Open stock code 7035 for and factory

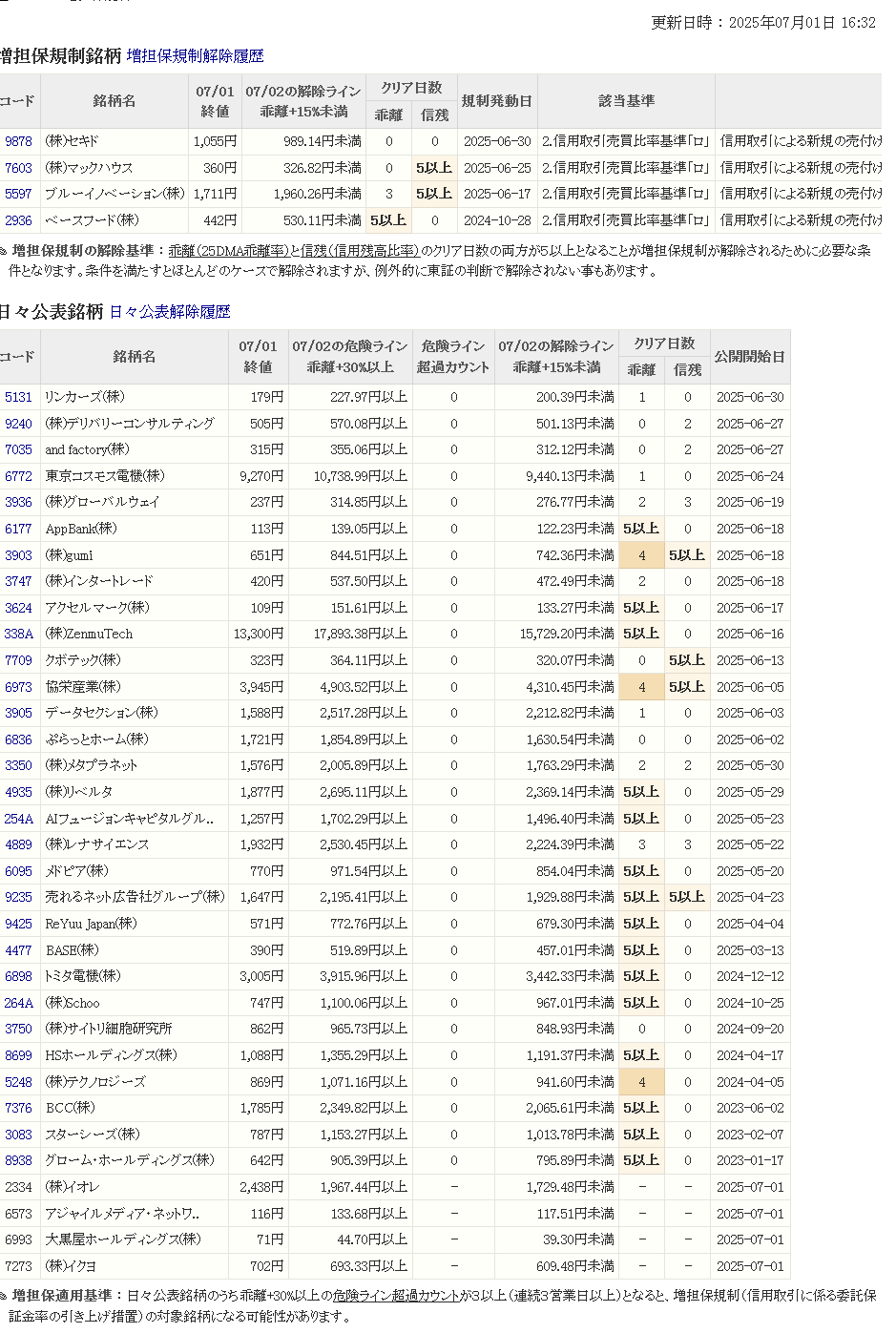point(18,449)
